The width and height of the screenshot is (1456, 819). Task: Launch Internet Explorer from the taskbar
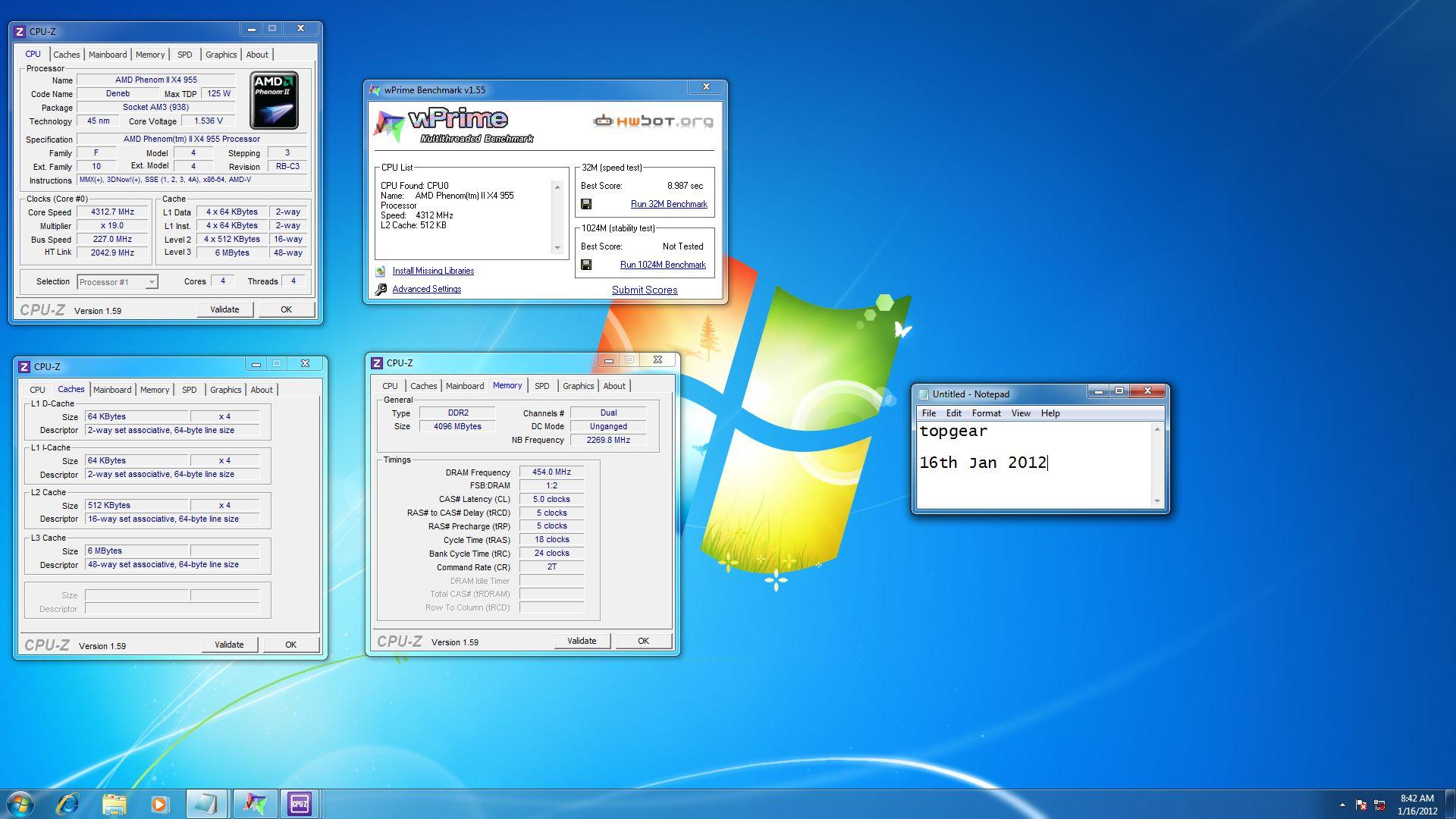pyautogui.click(x=68, y=804)
